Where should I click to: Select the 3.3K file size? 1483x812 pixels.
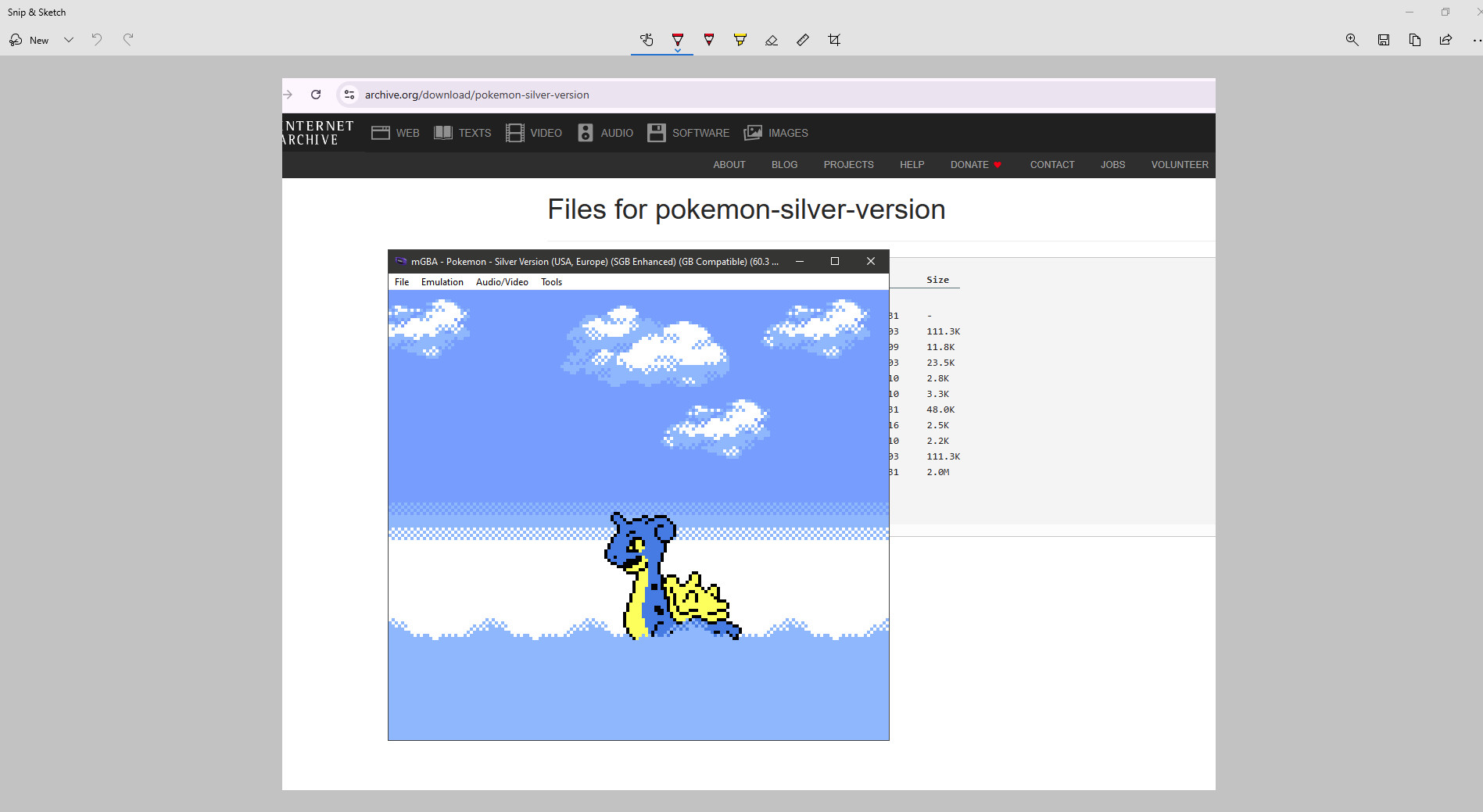tap(938, 394)
